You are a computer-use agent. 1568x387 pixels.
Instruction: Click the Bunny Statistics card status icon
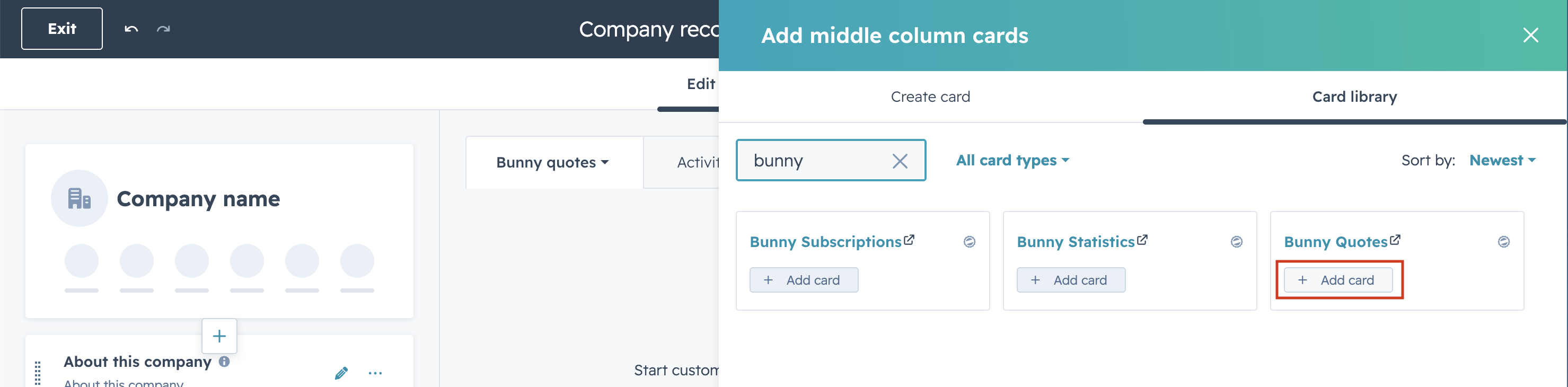click(x=1237, y=242)
